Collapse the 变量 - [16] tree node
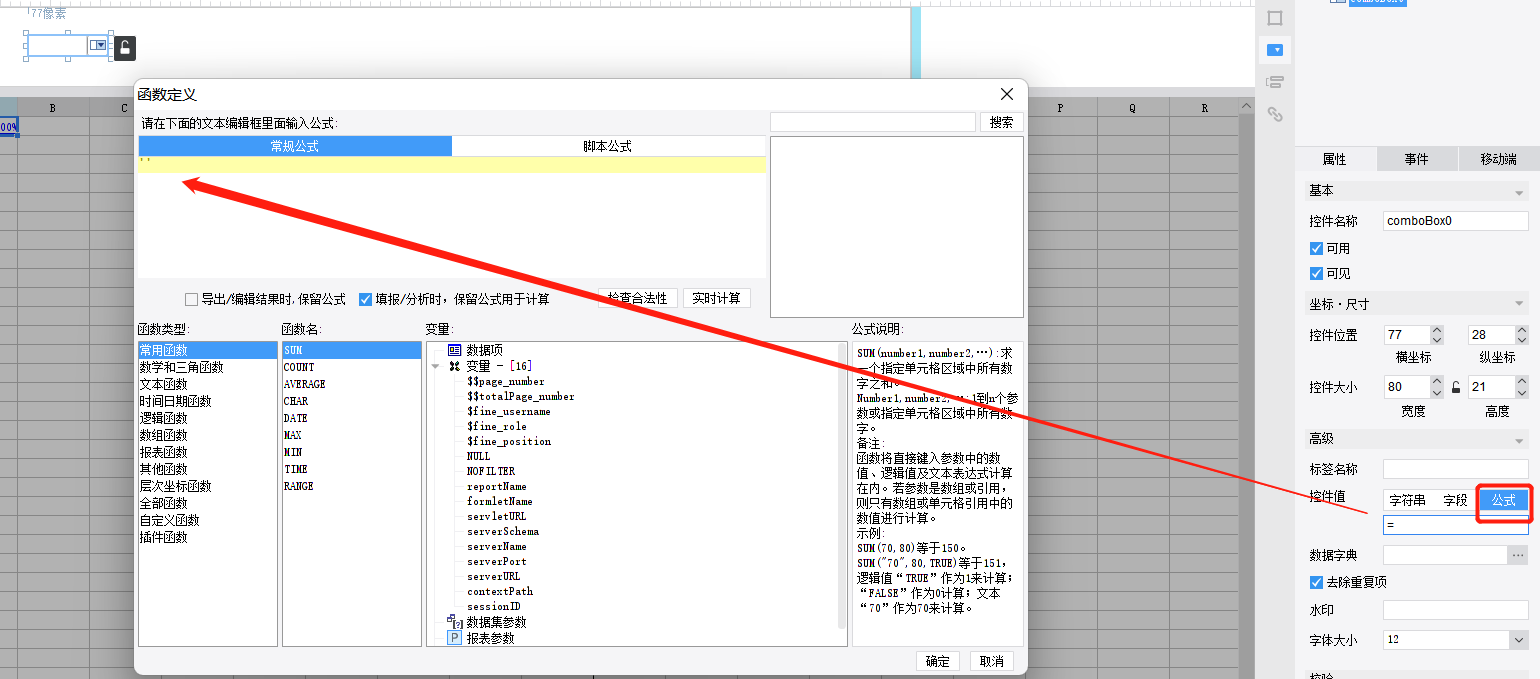 (436, 367)
